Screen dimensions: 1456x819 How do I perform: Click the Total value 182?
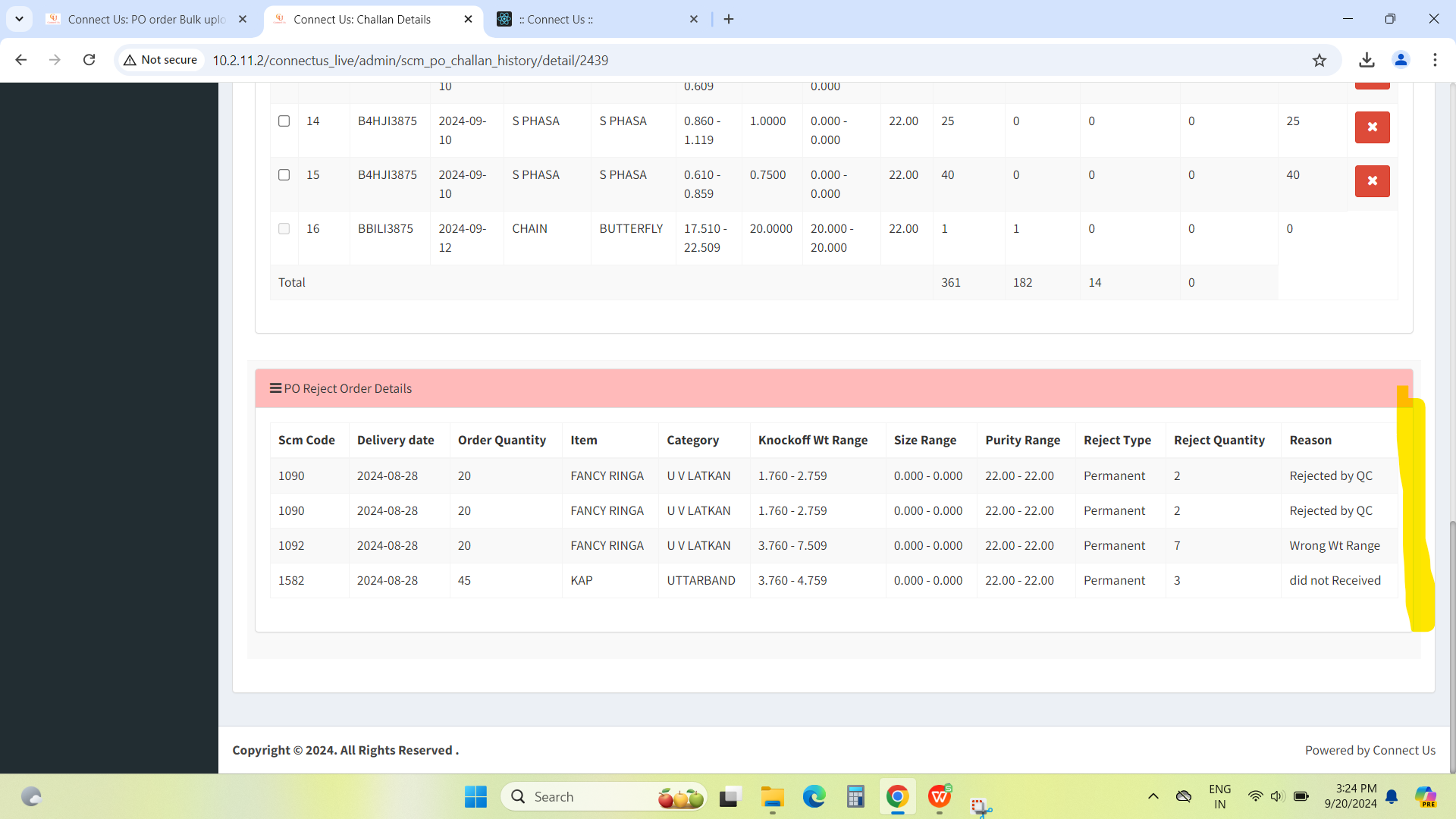click(1022, 282)
